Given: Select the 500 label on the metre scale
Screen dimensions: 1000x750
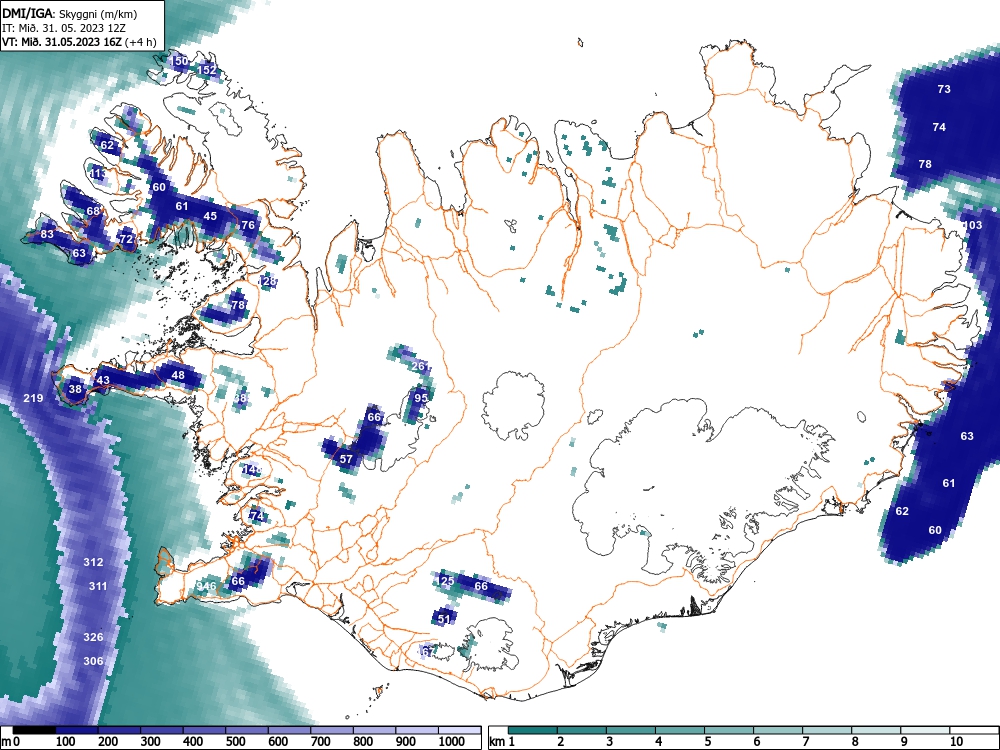Looking at the screenshot, I should [235, 741].
